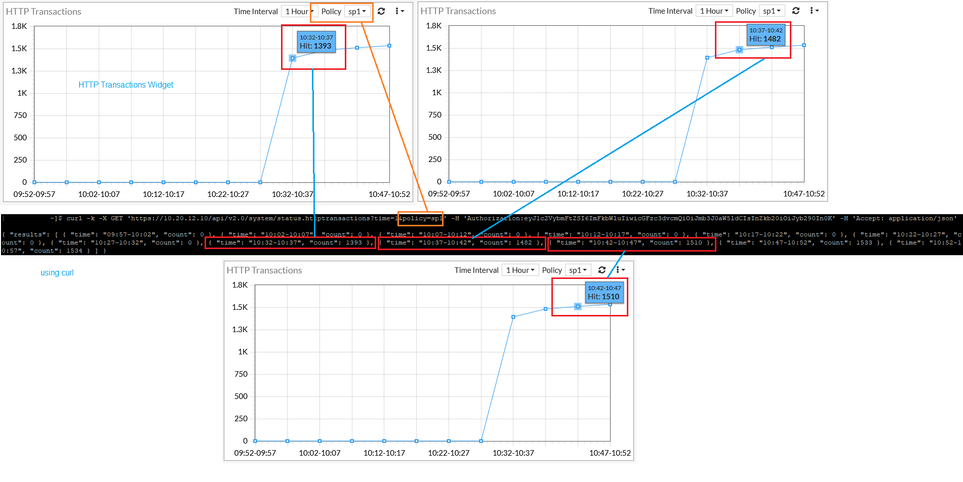Image resolution: width=963 pixels, height=482 pixels.
Task: Click HTTP Transactions title of Hit: 1510 widget
Action: tap(264, 270)
